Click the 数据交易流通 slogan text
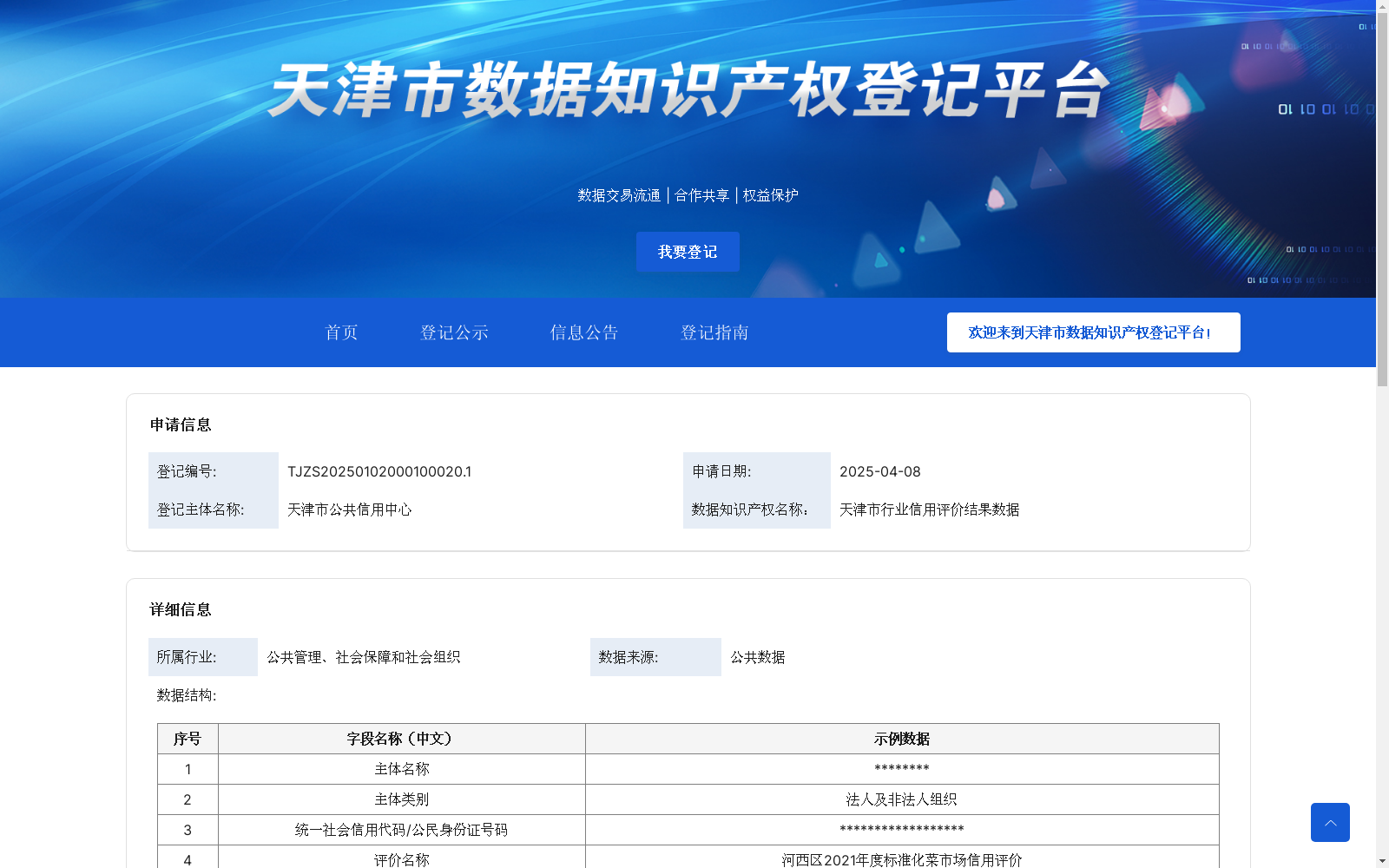Screen dimensions: 1389x868 (x=619, y=195)
